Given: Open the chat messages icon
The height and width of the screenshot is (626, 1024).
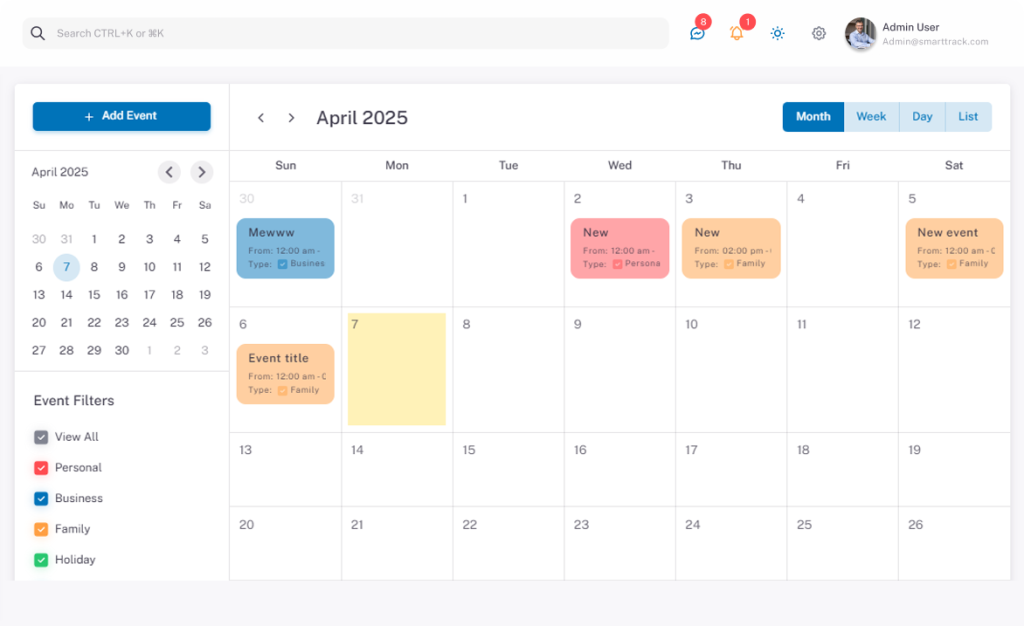Looking at the screenshot, I should [x=697, y=33].
